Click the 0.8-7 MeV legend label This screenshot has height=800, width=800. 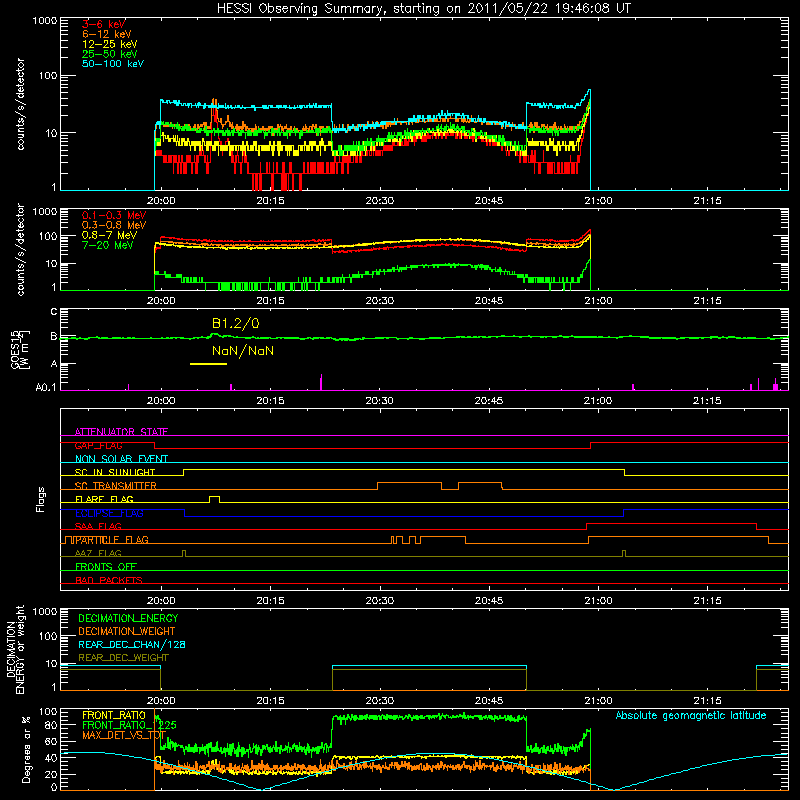(x=110, y=235)
